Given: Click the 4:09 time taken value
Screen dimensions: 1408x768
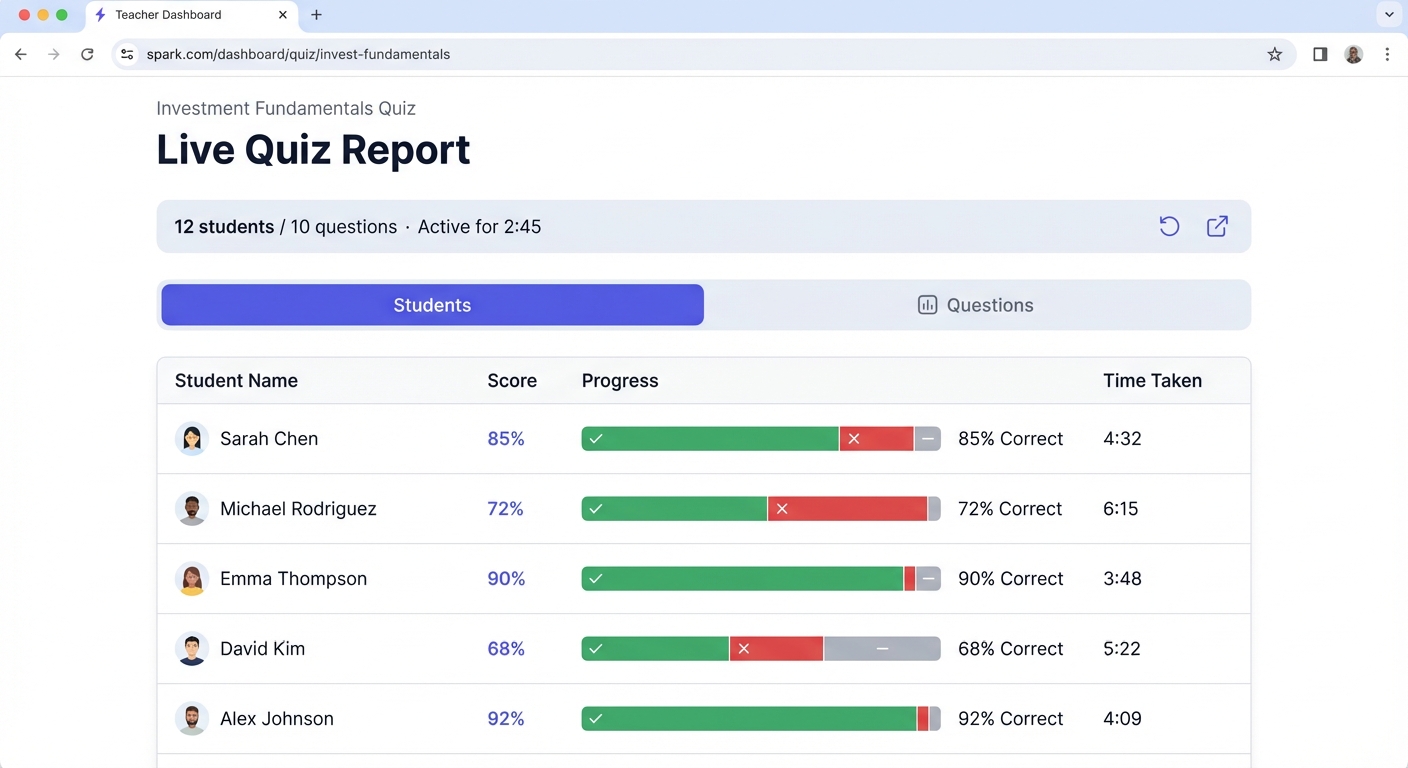Looking at the screenshot, I should [x=1122, y=719].
